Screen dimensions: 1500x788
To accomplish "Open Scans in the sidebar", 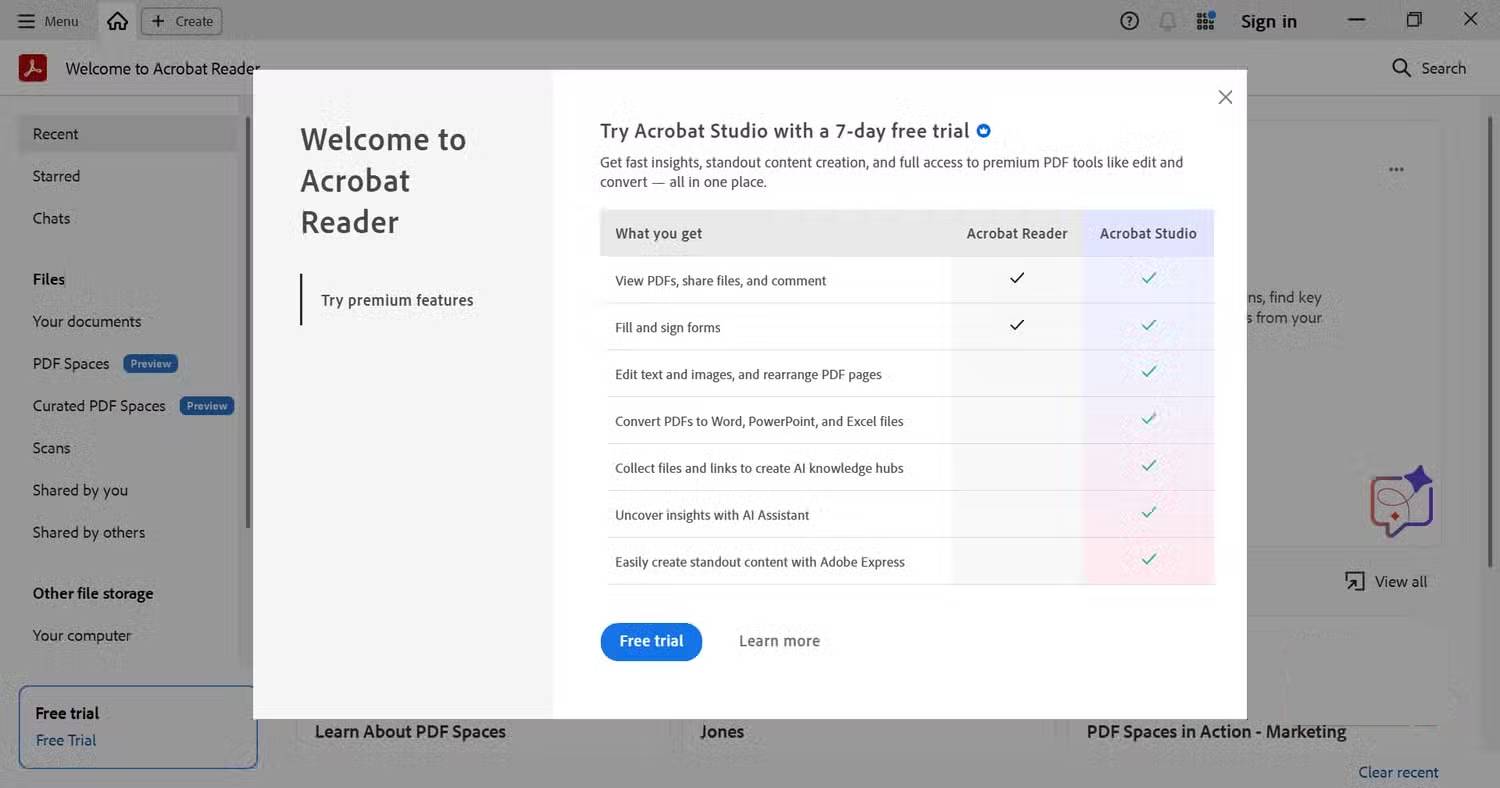I will 51,448.
